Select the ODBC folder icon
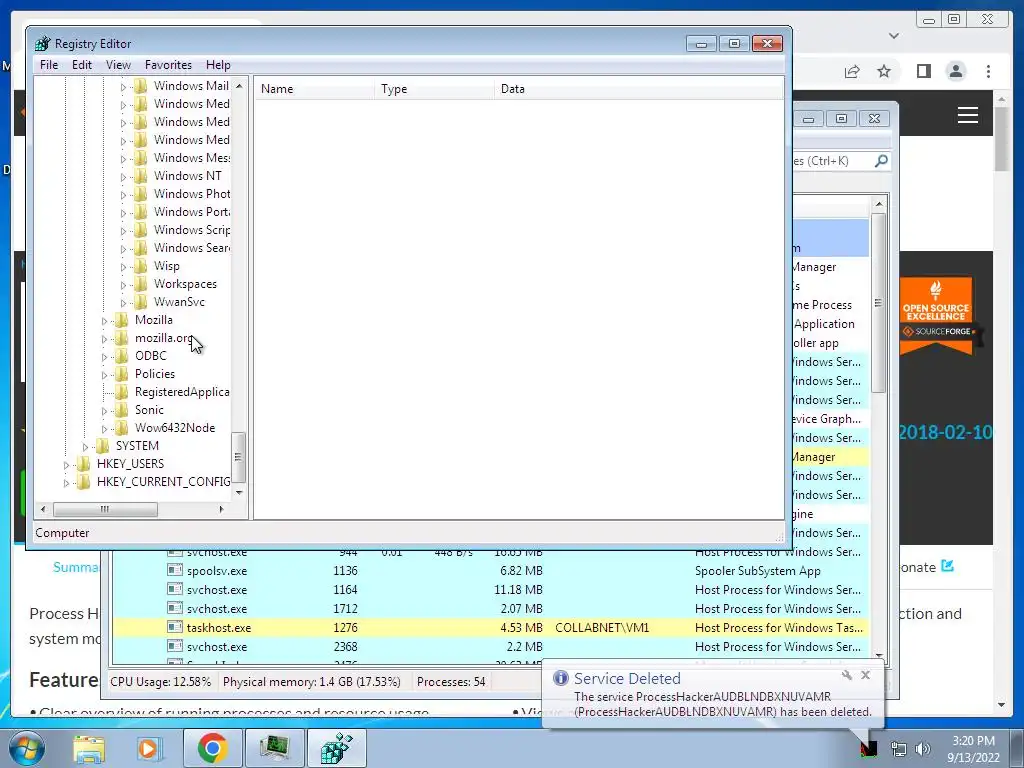Image resolution: width=1024 pixels, height=768 pixels. click(121, 356)
